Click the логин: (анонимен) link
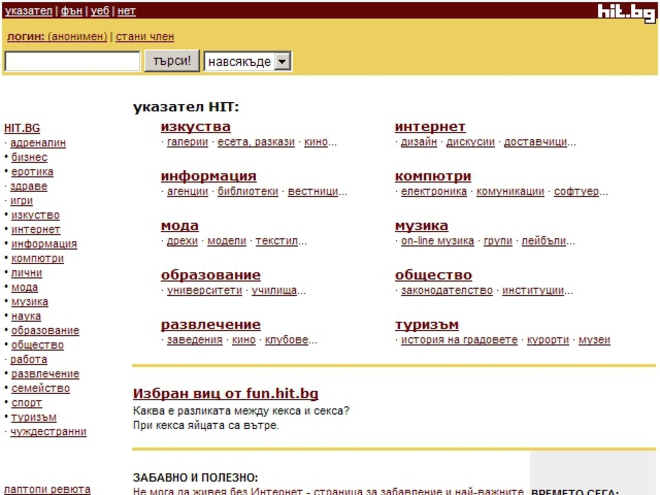The image size is (660, 495). click(x=57, y=37)
